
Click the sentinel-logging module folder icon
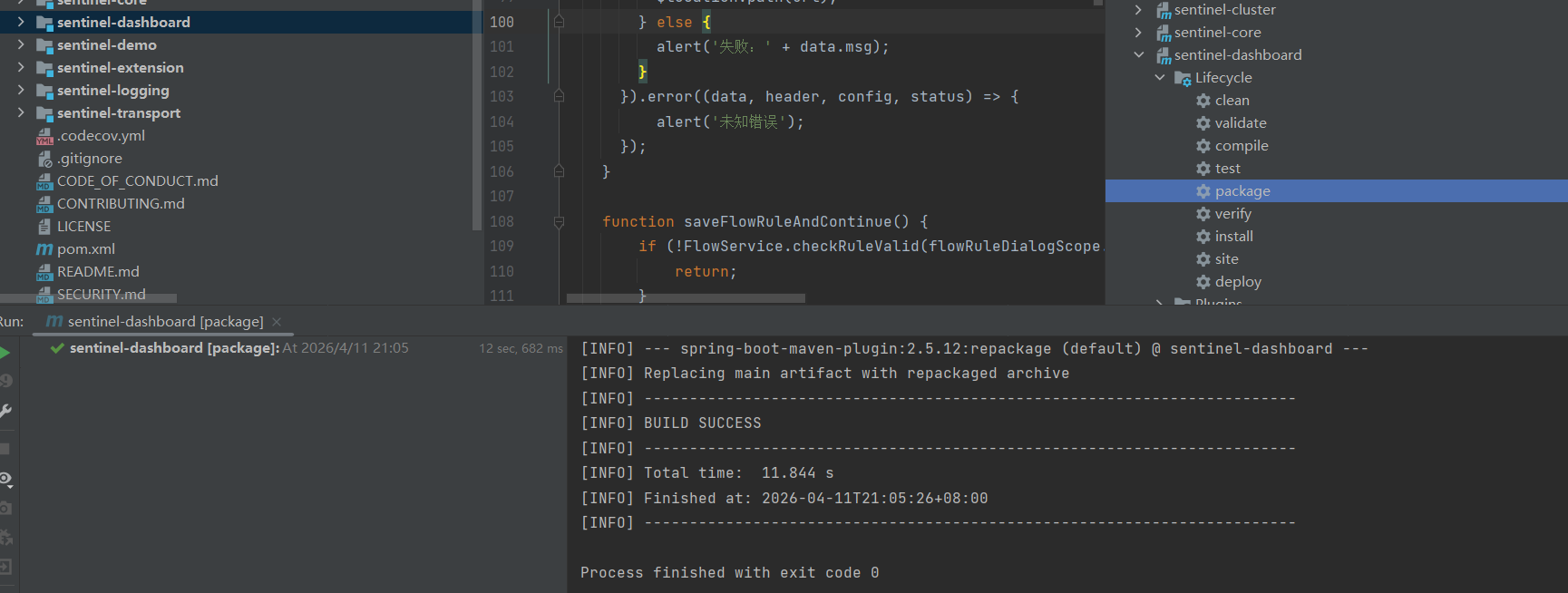click(x=44, y=91)
